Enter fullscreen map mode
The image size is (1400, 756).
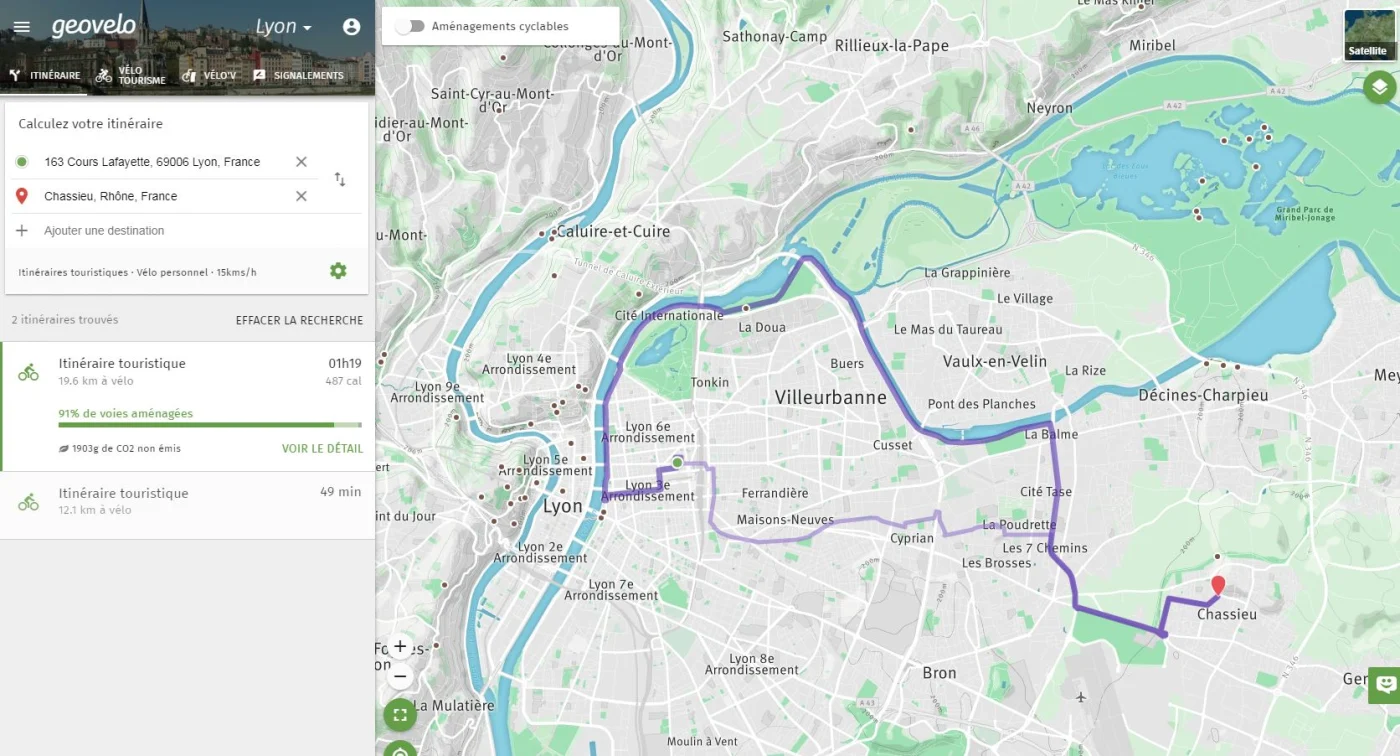[x=400, y=715]
